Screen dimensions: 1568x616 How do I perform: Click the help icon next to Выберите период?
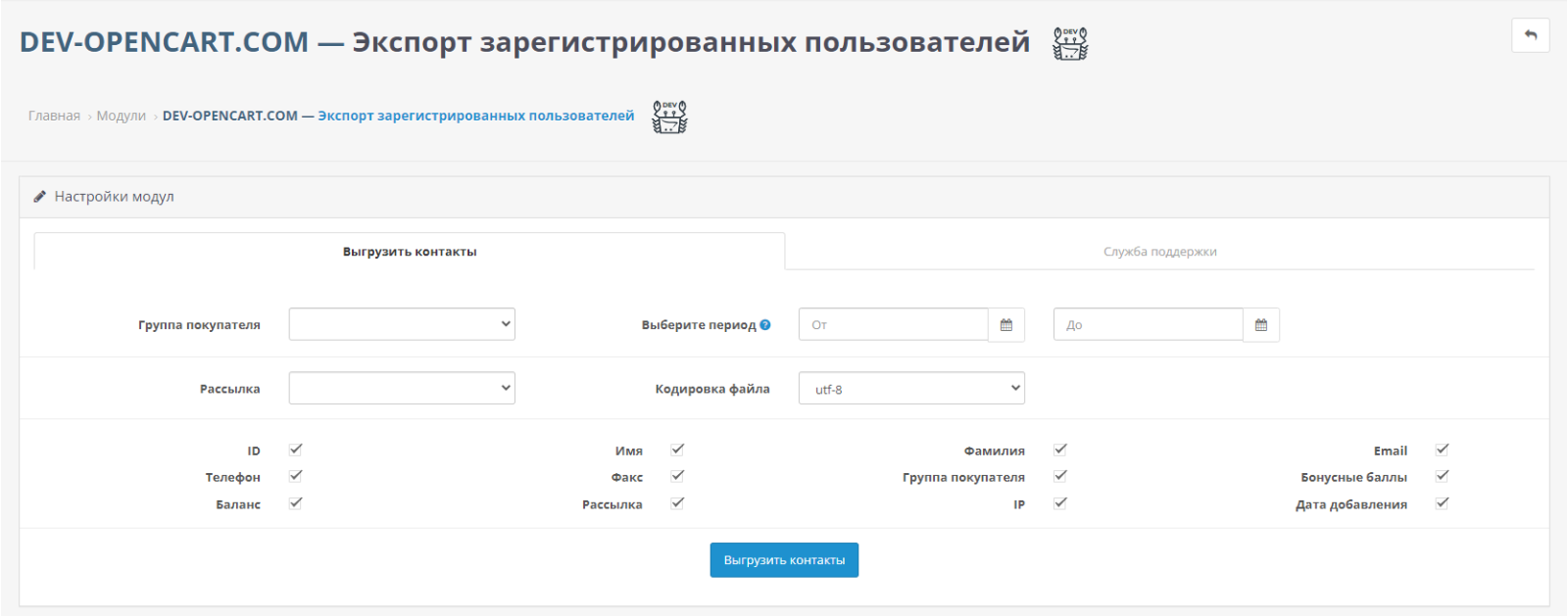[x=765, y=325]
